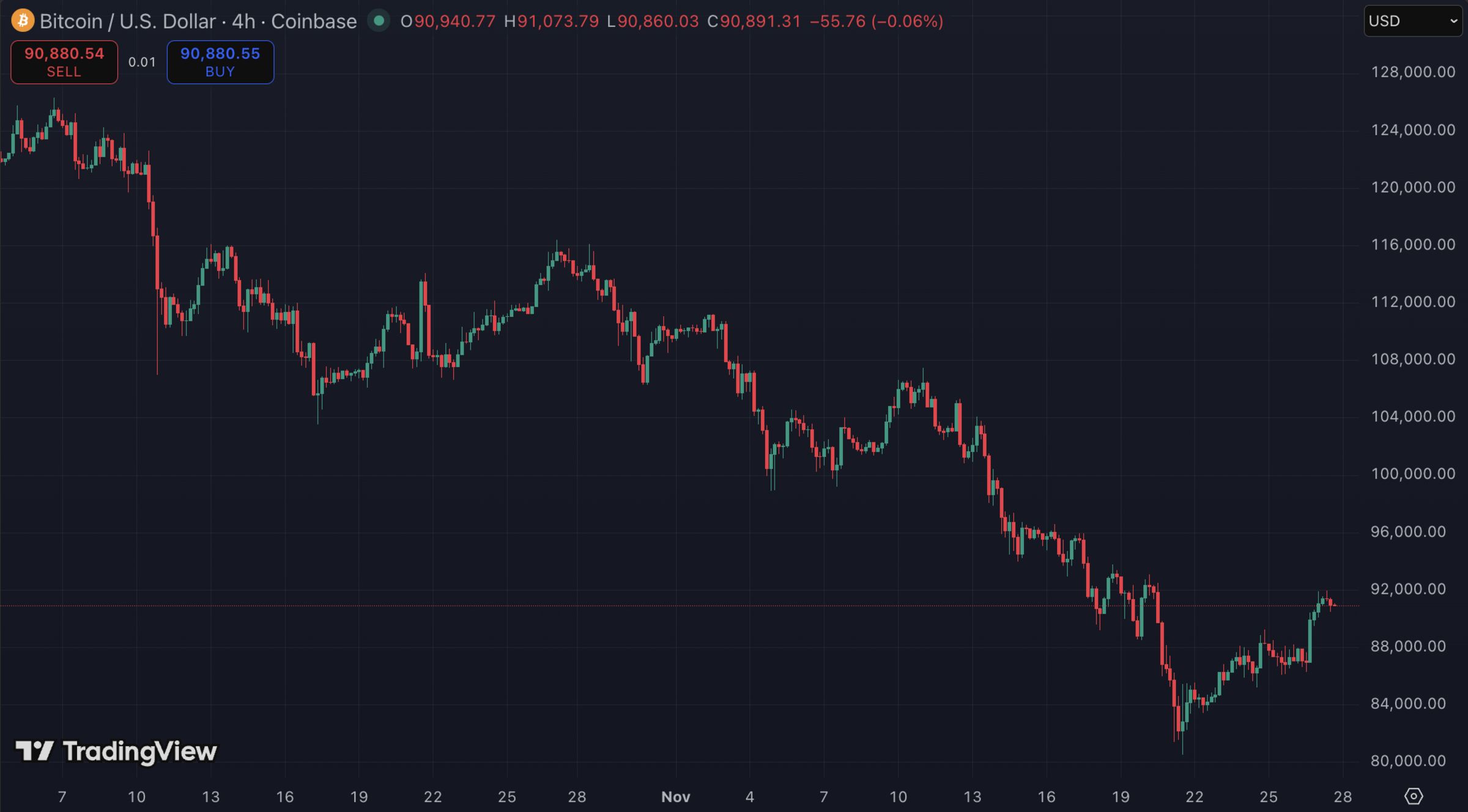Click the SELL button showing 90,880.54
1468x812 pixels.
63,61
